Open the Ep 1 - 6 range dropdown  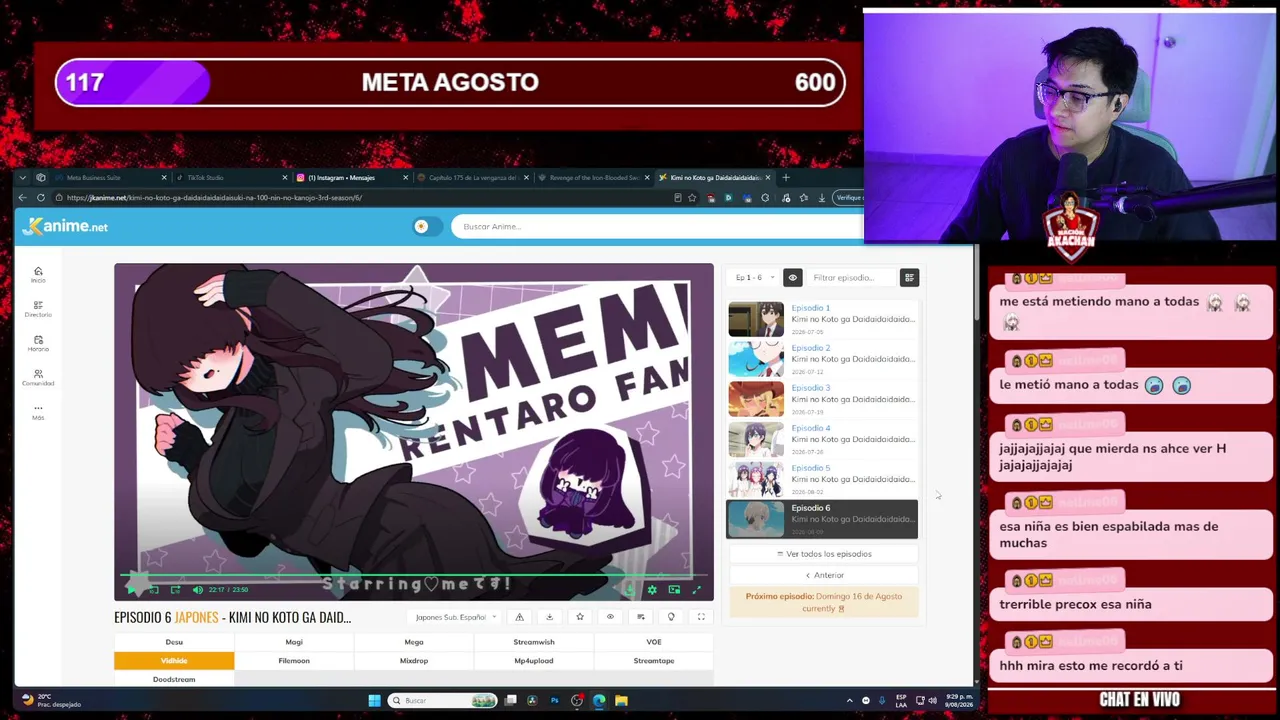[x=753, y=277]
